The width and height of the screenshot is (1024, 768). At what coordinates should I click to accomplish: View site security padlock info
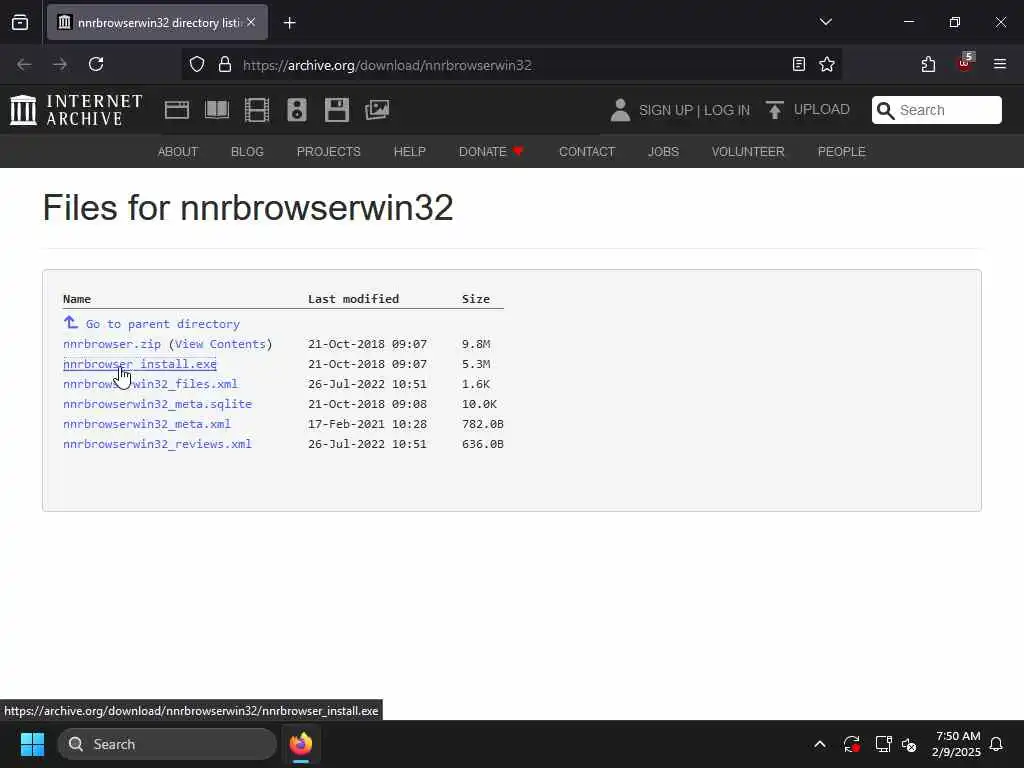point(225,65)
